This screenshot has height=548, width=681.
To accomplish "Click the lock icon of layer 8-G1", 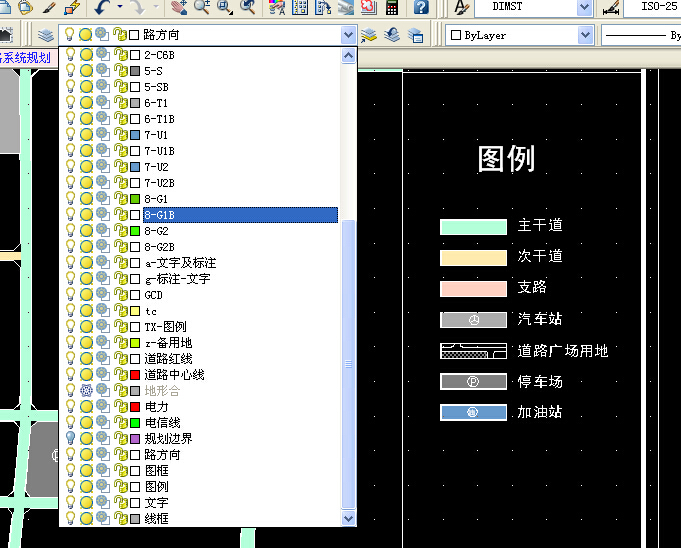I will pyautogui.click(x=120, y=199).
